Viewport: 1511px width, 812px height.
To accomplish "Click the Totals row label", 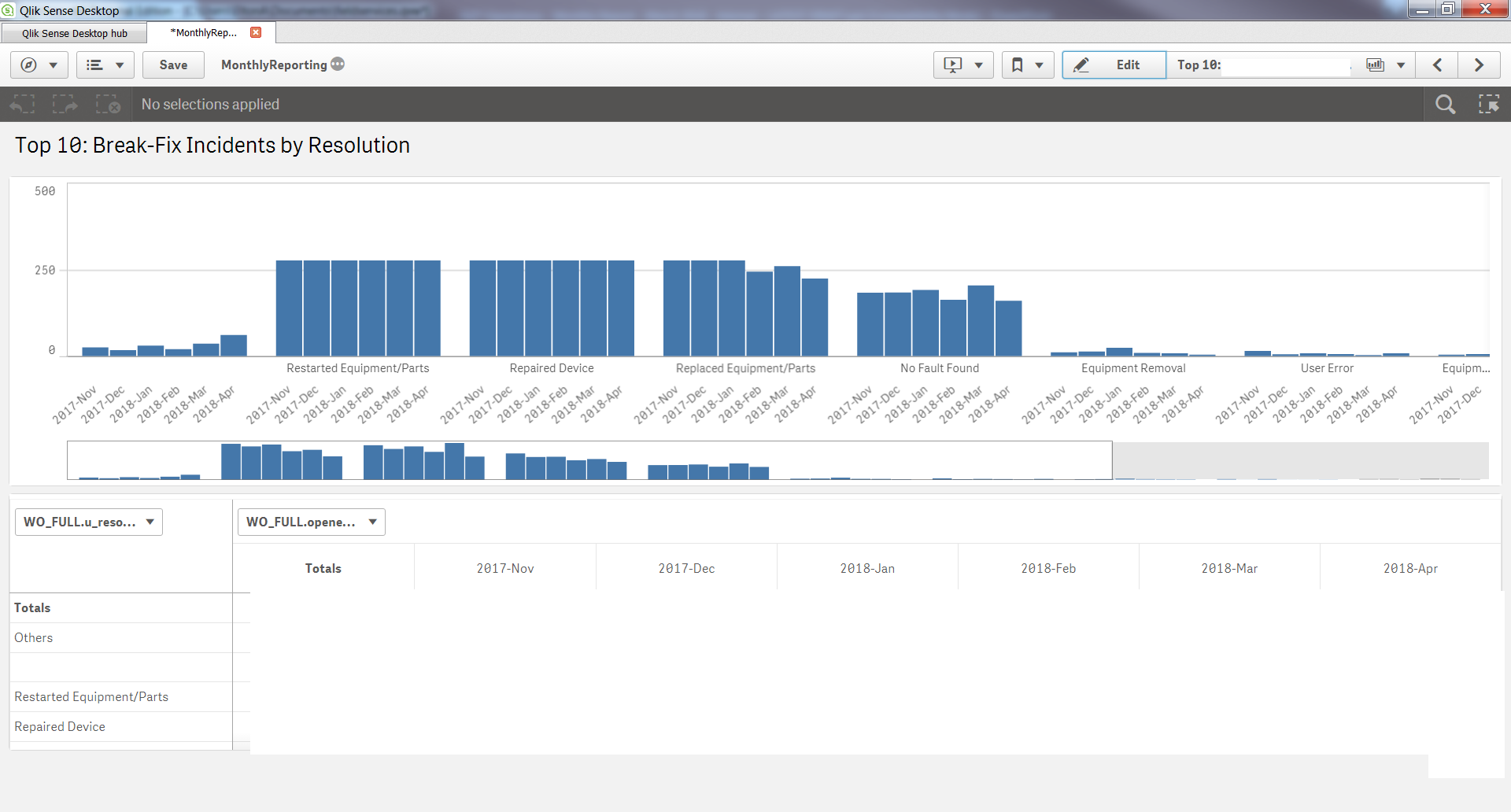I will click(32, 608).
